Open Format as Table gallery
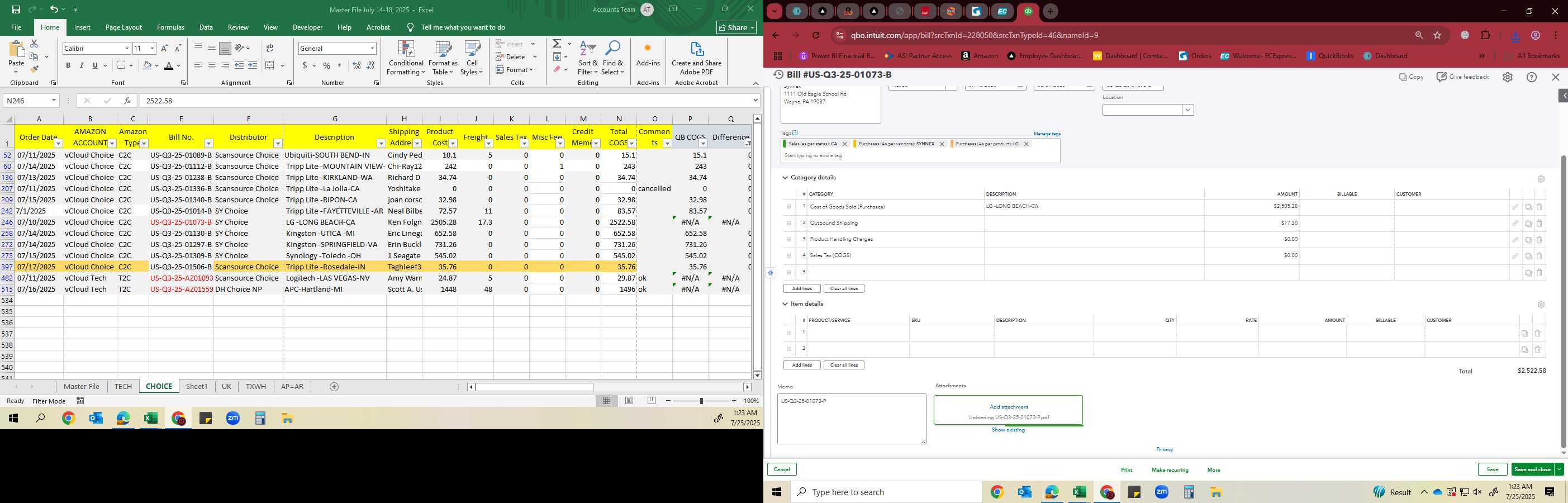Image resolution: width=1568 pixels, height=503 pixels. 443,58
